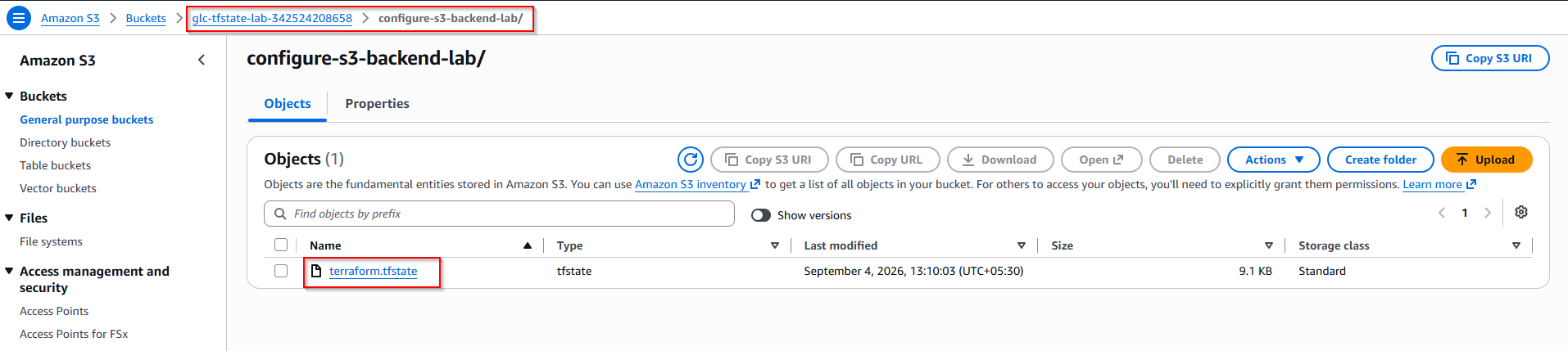Collapse Access management and security section

(x=9, y=271)
